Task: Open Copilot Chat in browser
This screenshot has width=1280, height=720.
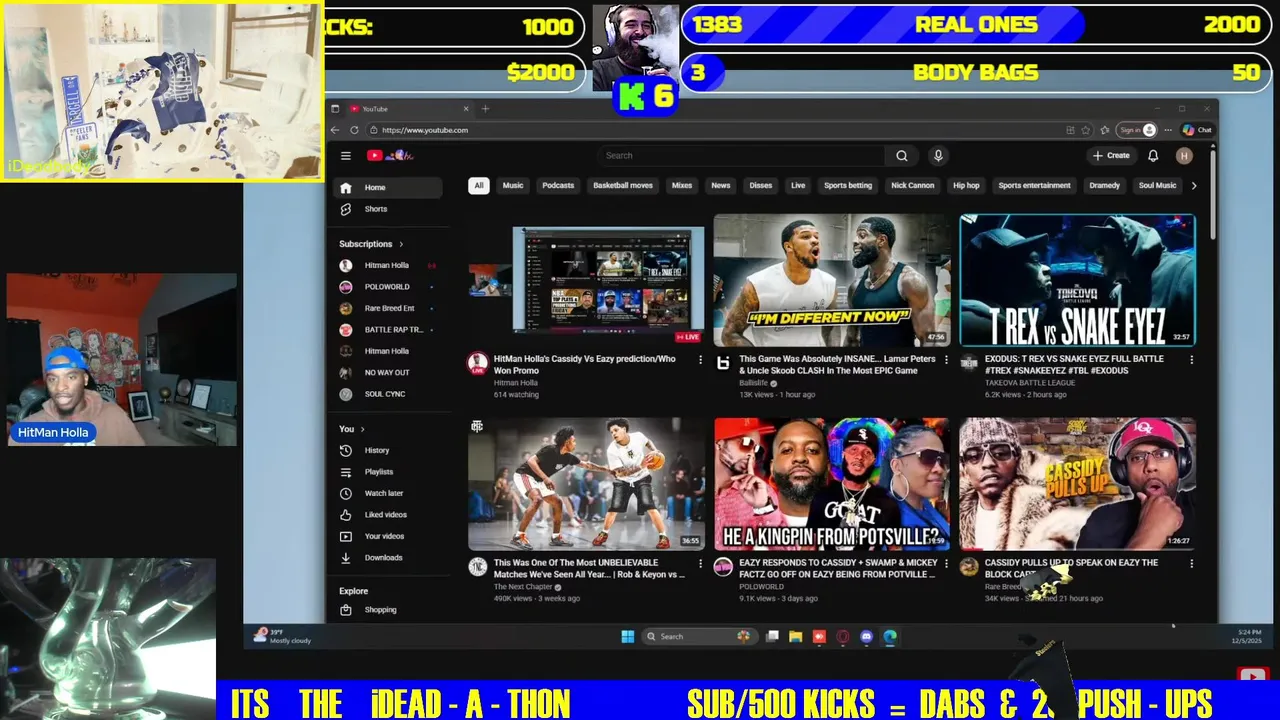Action: [x=1196, y=130]
